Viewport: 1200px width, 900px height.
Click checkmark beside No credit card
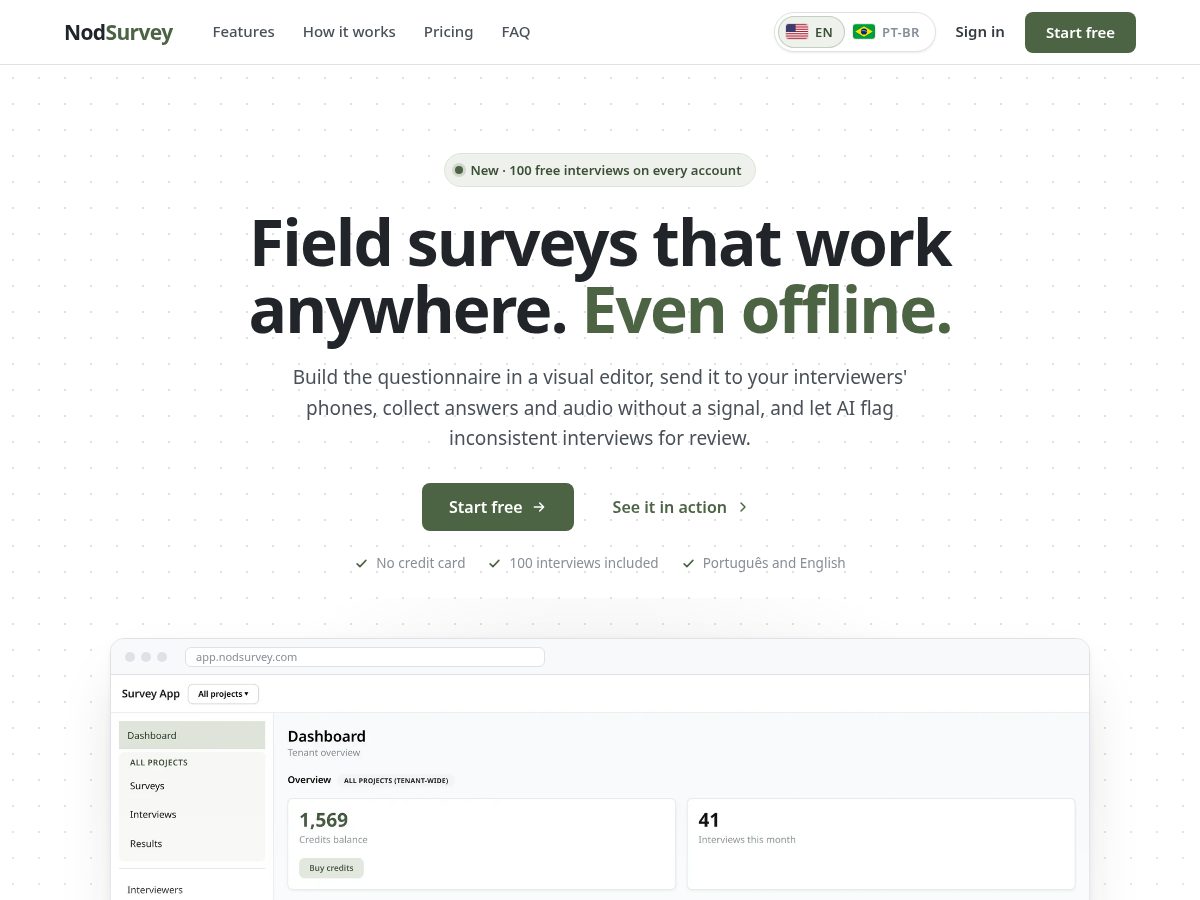(361, 564)
